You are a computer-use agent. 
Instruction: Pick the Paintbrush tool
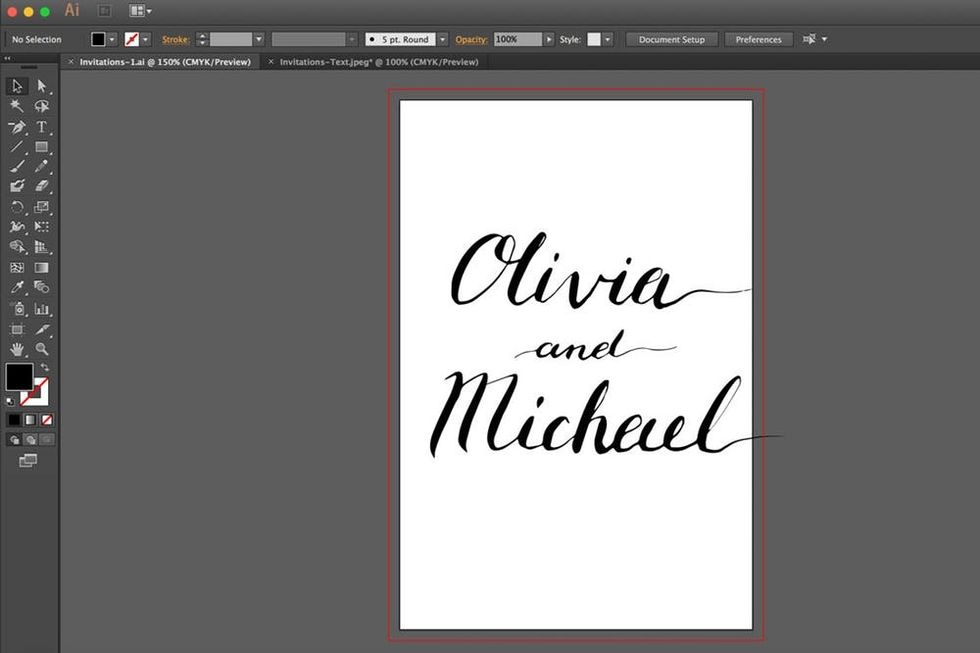[x=17, y=167]
